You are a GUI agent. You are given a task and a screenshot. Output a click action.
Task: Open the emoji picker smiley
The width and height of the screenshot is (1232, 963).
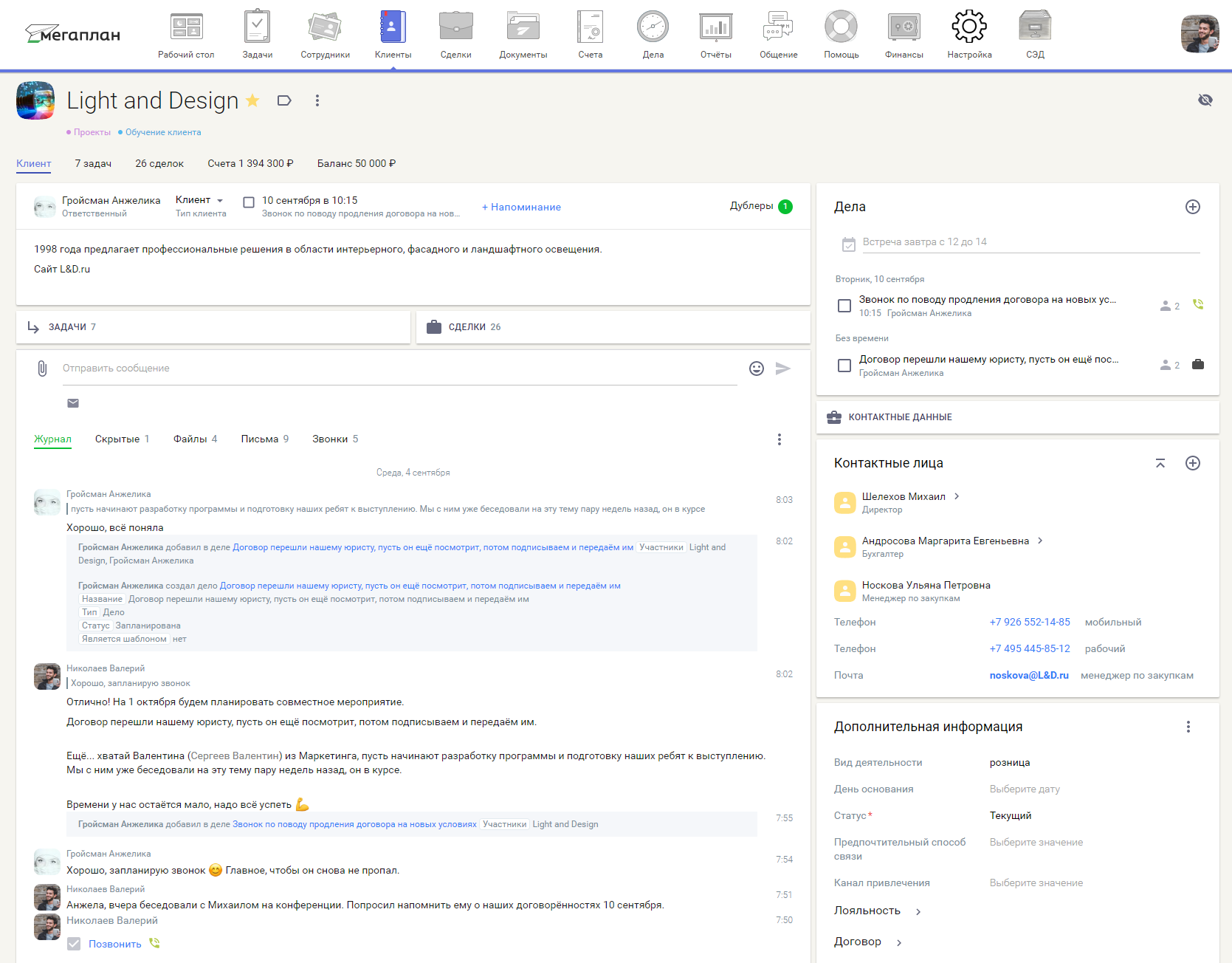[757, 369]
